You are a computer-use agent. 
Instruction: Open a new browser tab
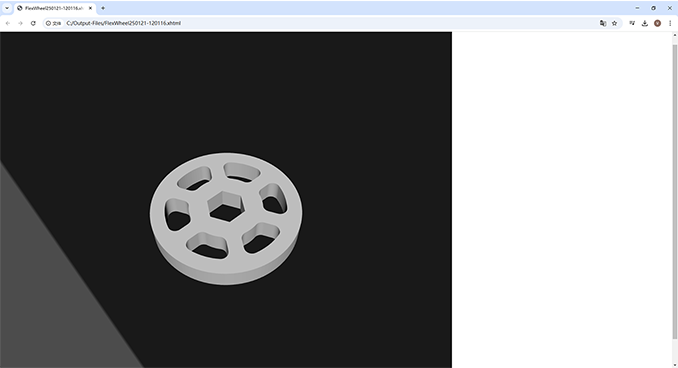pyautogui.click(x=103, y=8)
